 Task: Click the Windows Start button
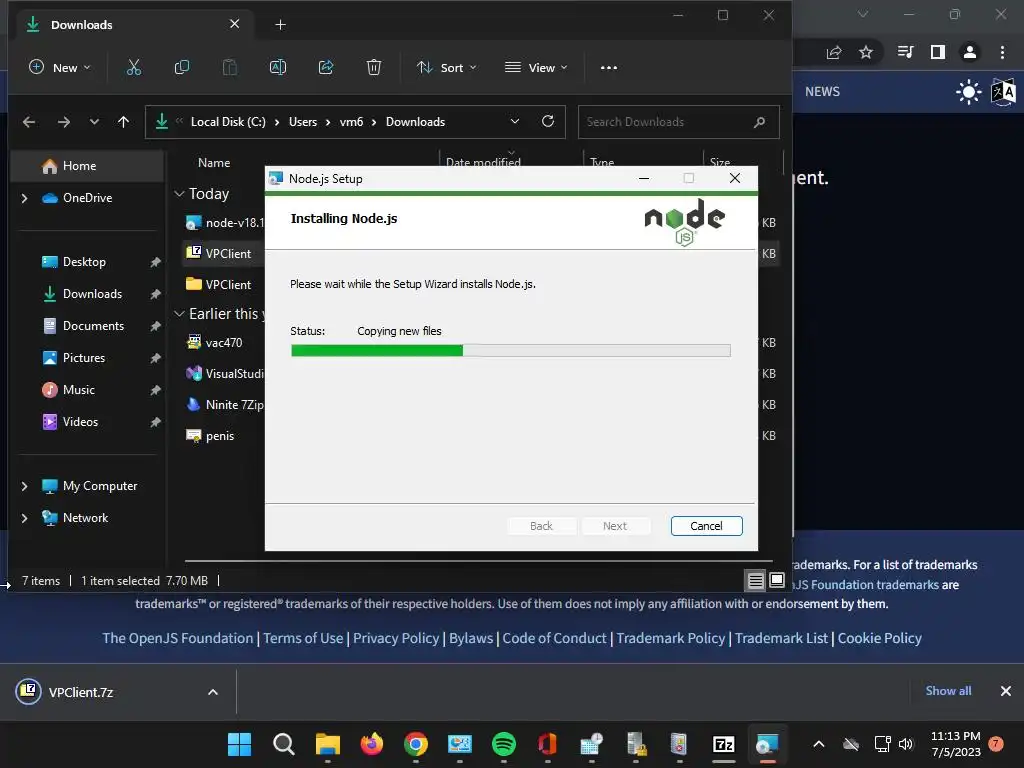tap(240, 744)
